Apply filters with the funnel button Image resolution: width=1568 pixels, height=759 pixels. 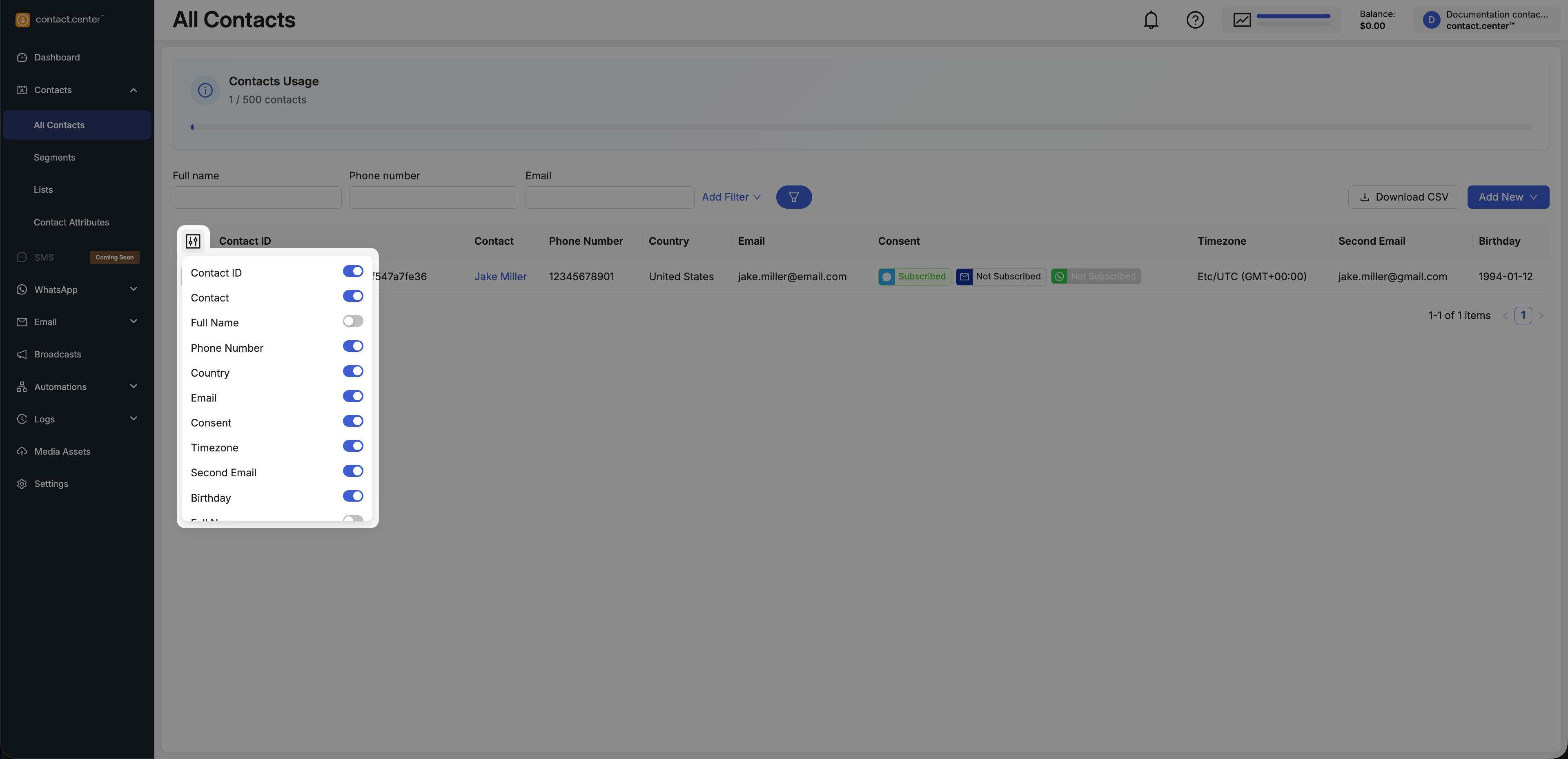pos(793,197)
